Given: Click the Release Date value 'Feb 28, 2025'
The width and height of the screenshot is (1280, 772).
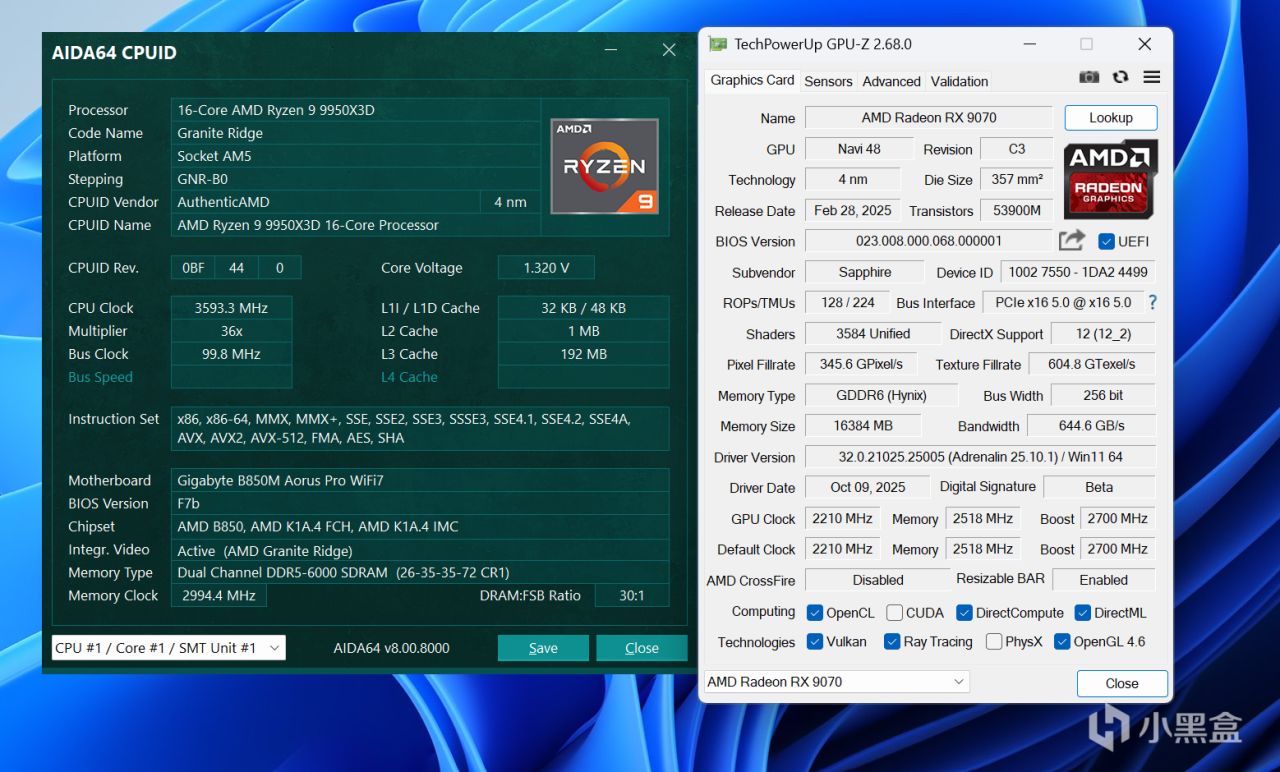Looking at the screenshot, I should [853, 211].
